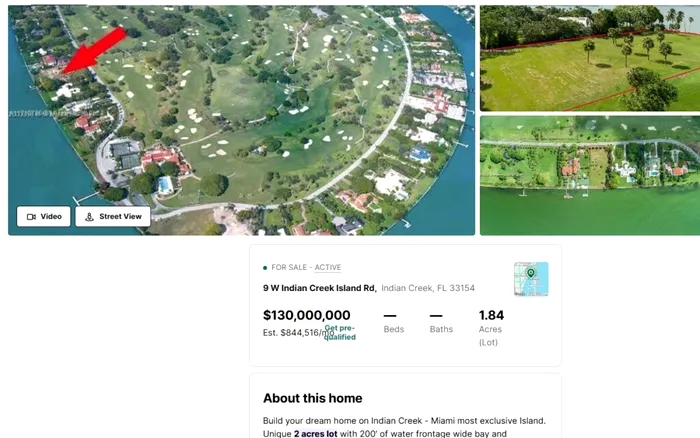Click the Baths stat placeholder
This screenshot has height=438, width=700.
[441, 324]
